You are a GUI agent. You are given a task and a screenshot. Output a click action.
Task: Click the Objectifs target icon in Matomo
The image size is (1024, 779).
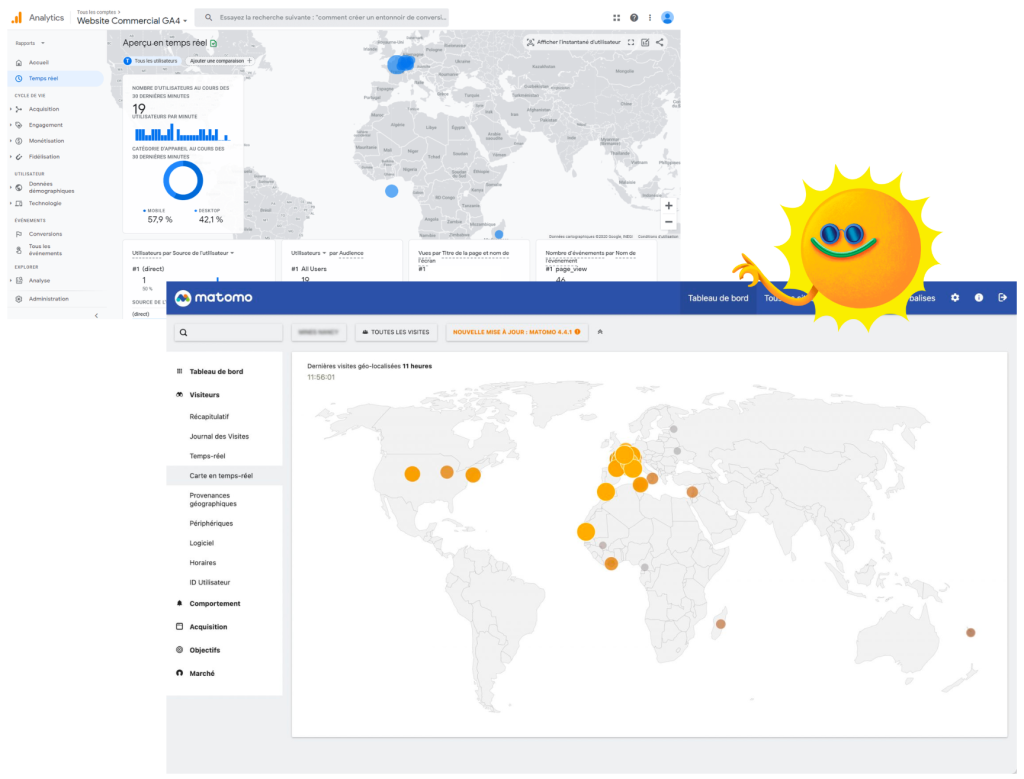180,650
